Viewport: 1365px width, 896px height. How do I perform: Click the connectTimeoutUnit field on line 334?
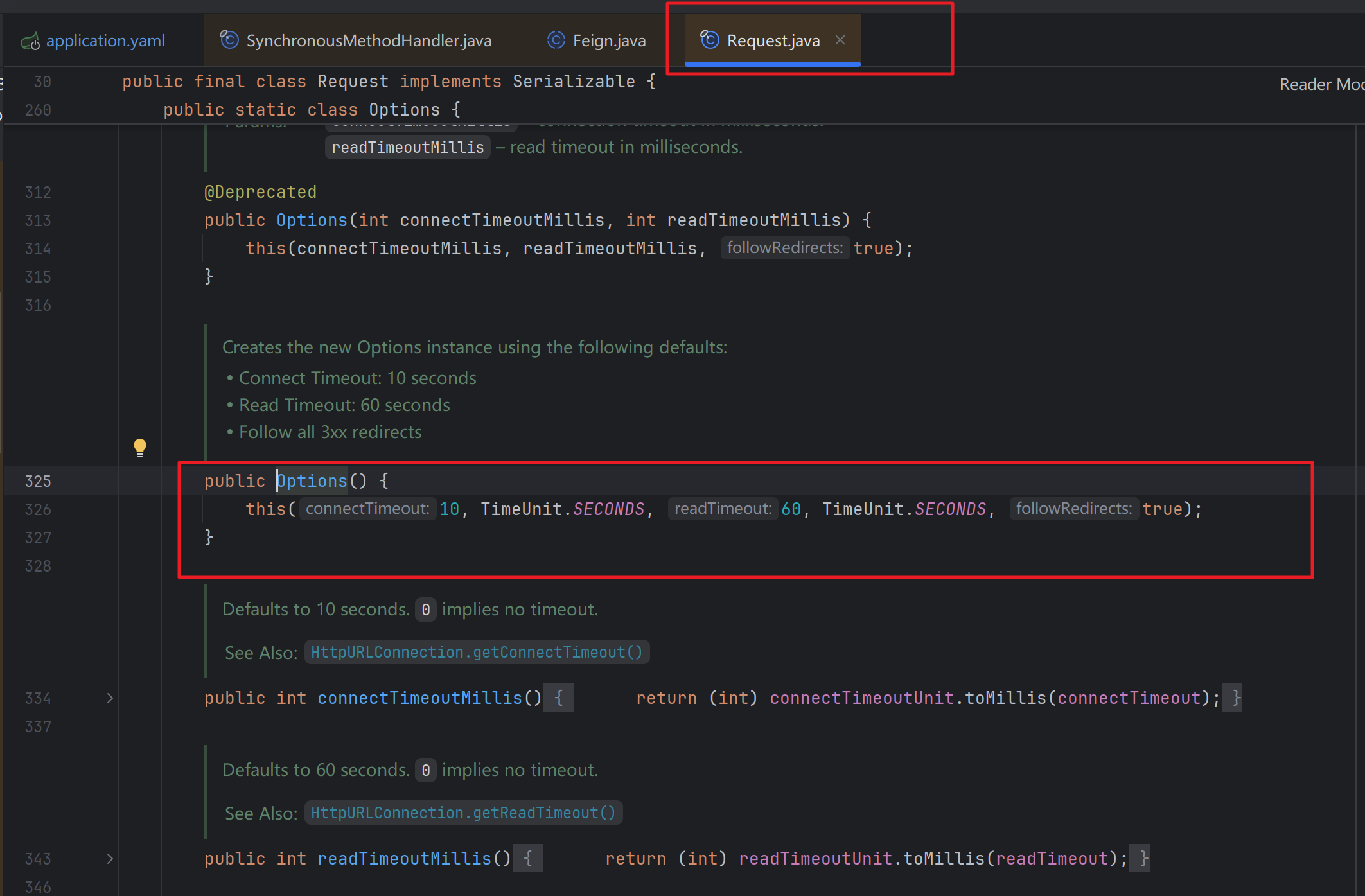tap(862, 698)
